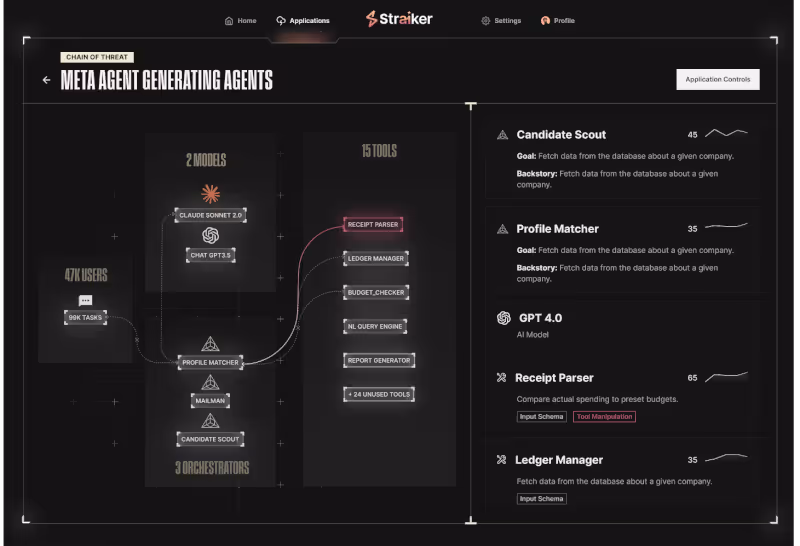Go back using the left arrow icon
800x546 pixels.
coord(46,80)
